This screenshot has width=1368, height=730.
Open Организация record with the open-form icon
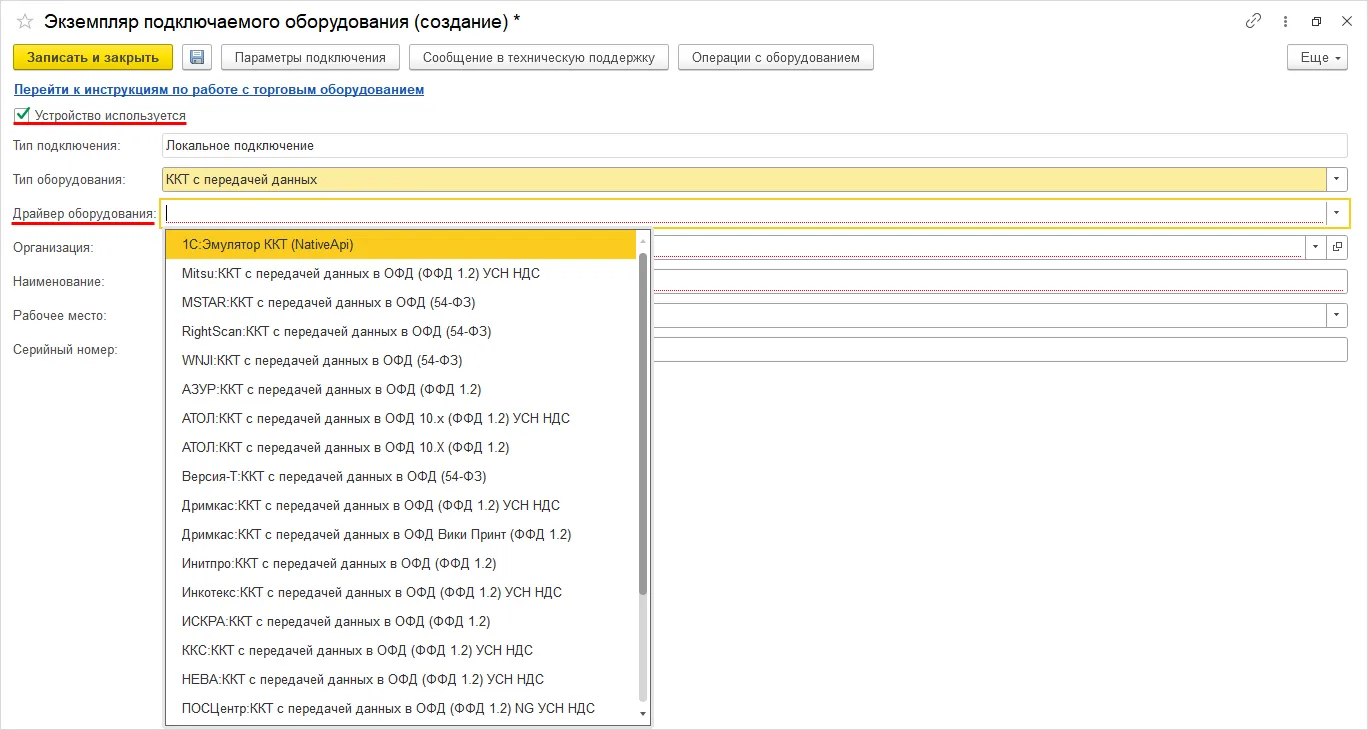(x=1338, y=247)
